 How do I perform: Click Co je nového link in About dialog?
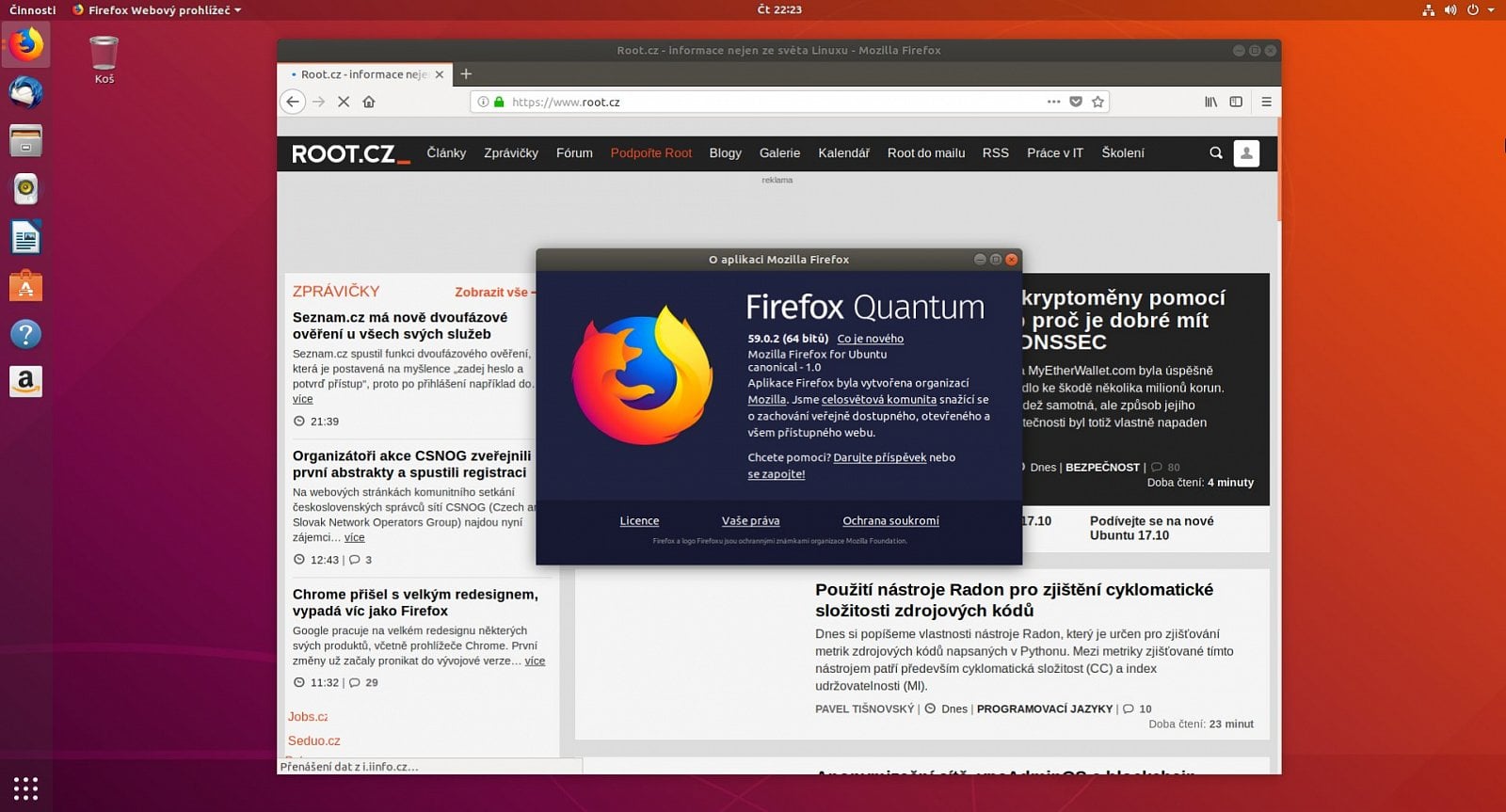(x=871, y=339)
